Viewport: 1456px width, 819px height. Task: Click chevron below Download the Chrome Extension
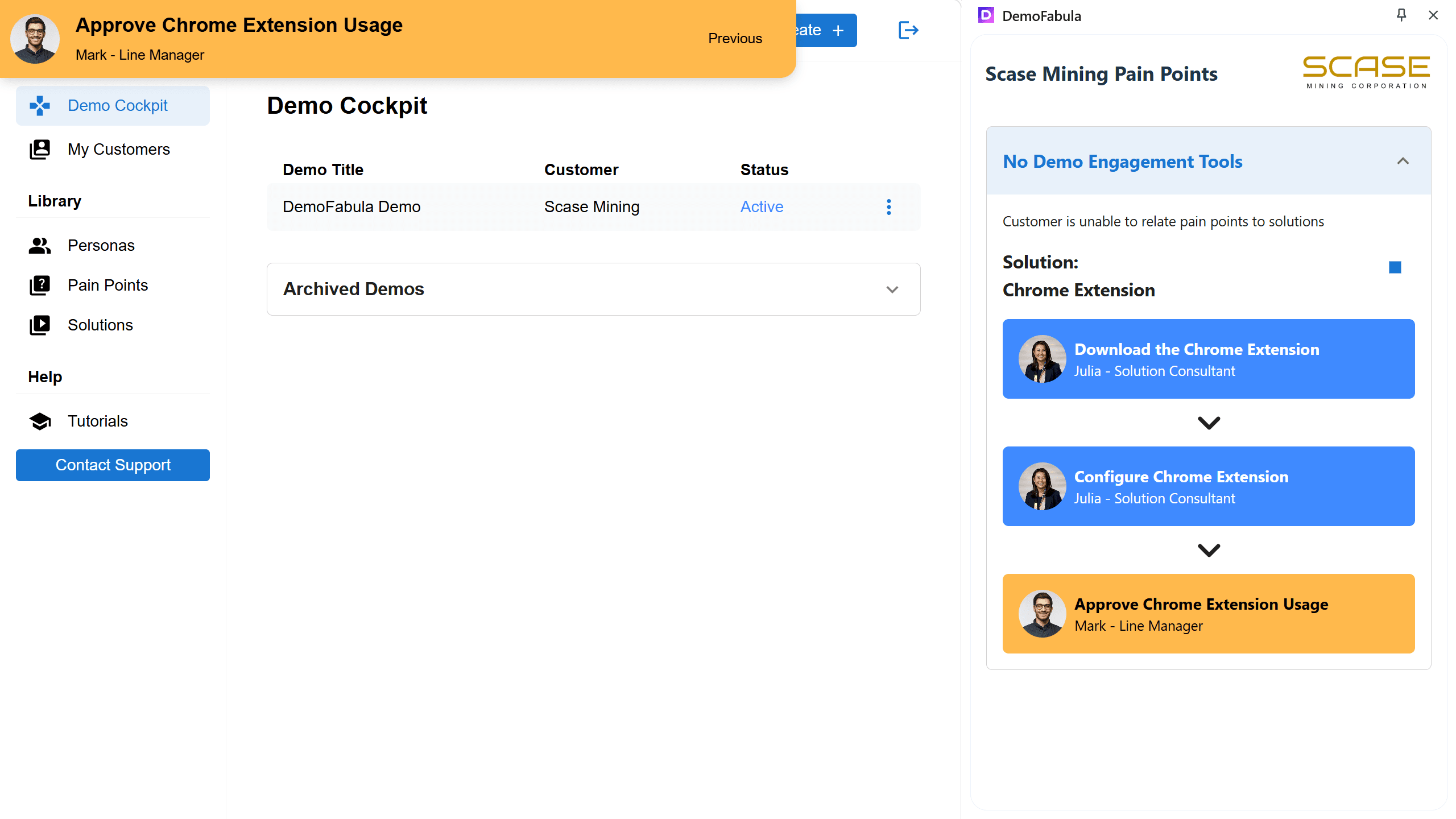[x=1209, y=423]
